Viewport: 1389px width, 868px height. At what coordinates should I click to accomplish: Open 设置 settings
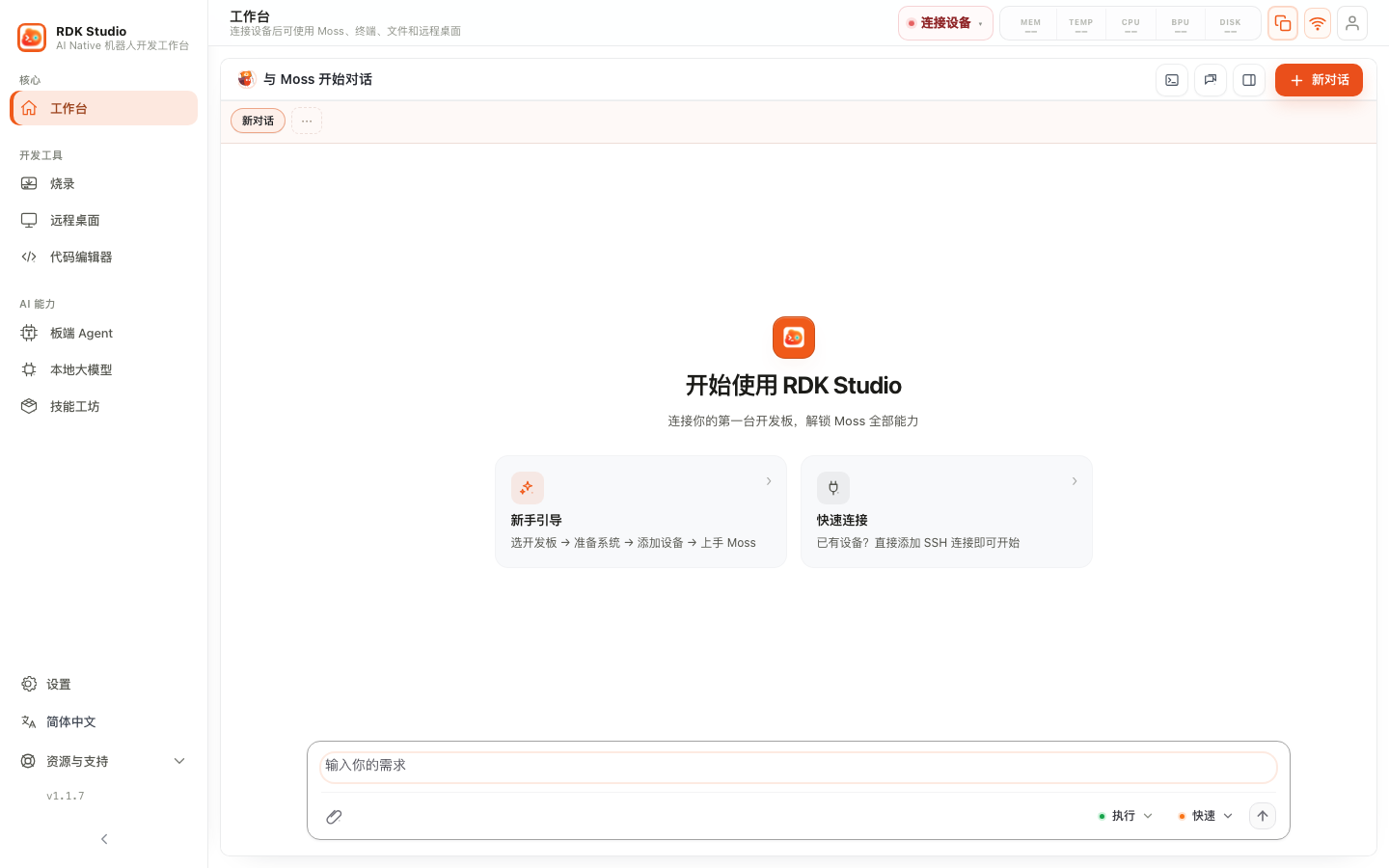pyautogui.click(x=104, y=684)
